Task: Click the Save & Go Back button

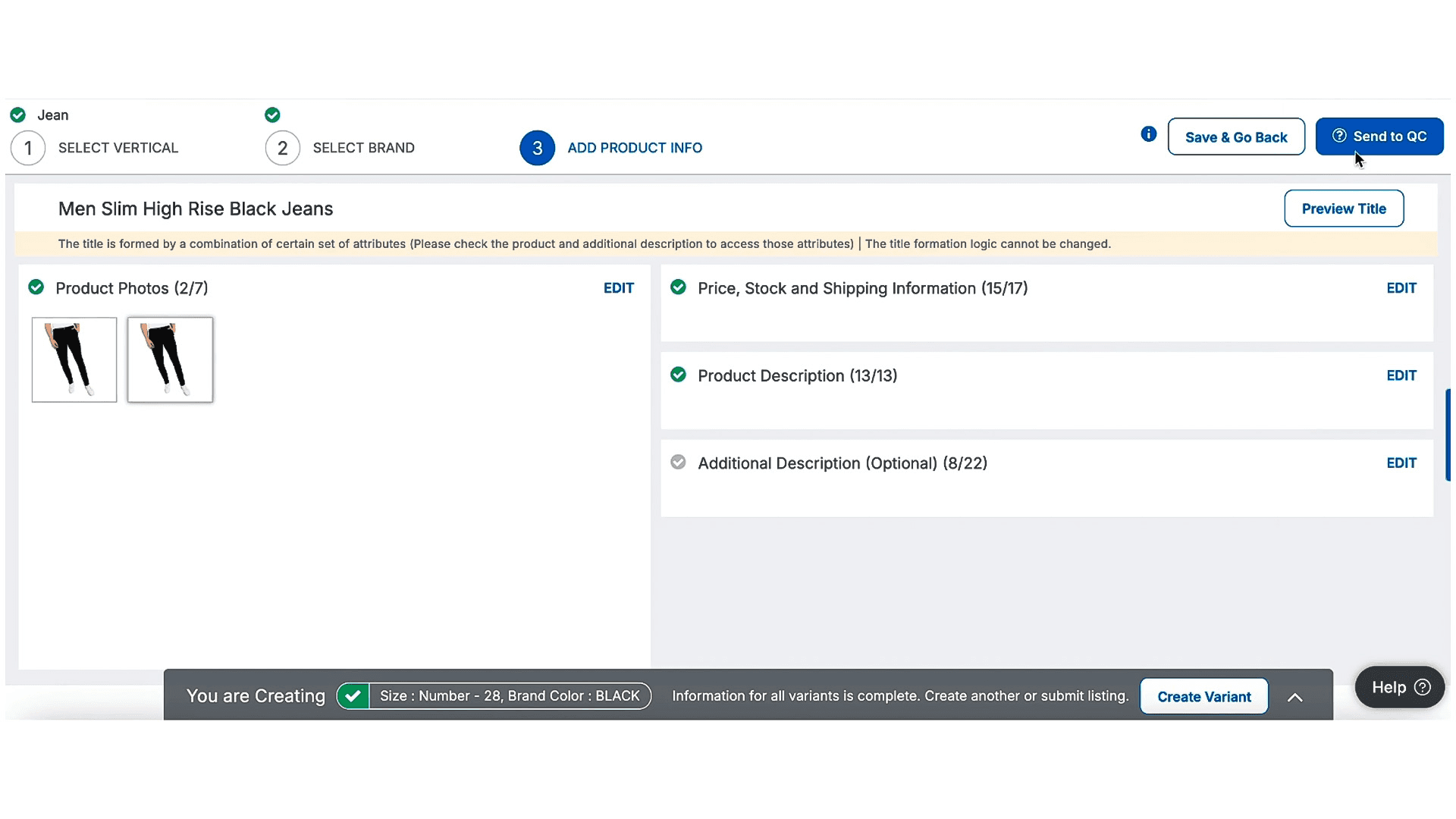Action: tap(1235, 137)
